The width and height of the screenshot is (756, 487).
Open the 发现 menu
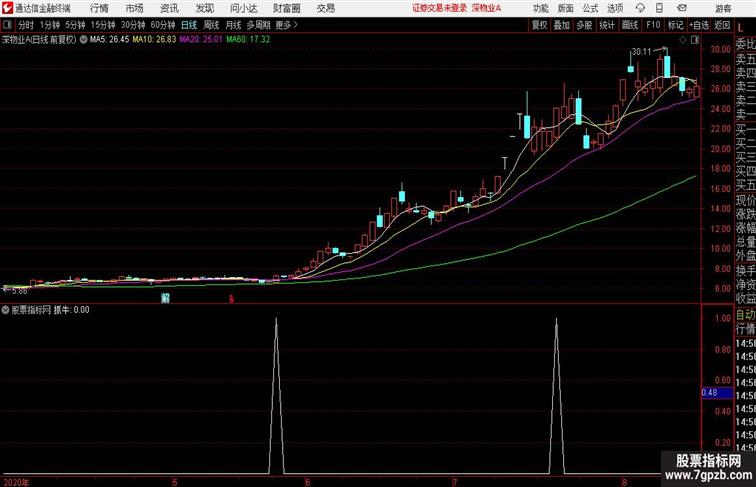point(204,8)
